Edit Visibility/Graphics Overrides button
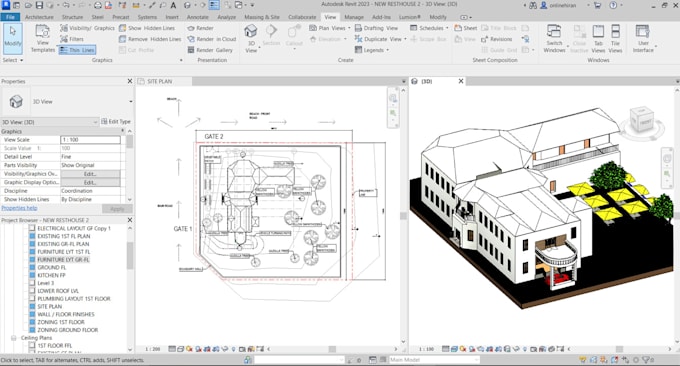The height and width of the screenshot is (366, 680). (x=90, y=174)
